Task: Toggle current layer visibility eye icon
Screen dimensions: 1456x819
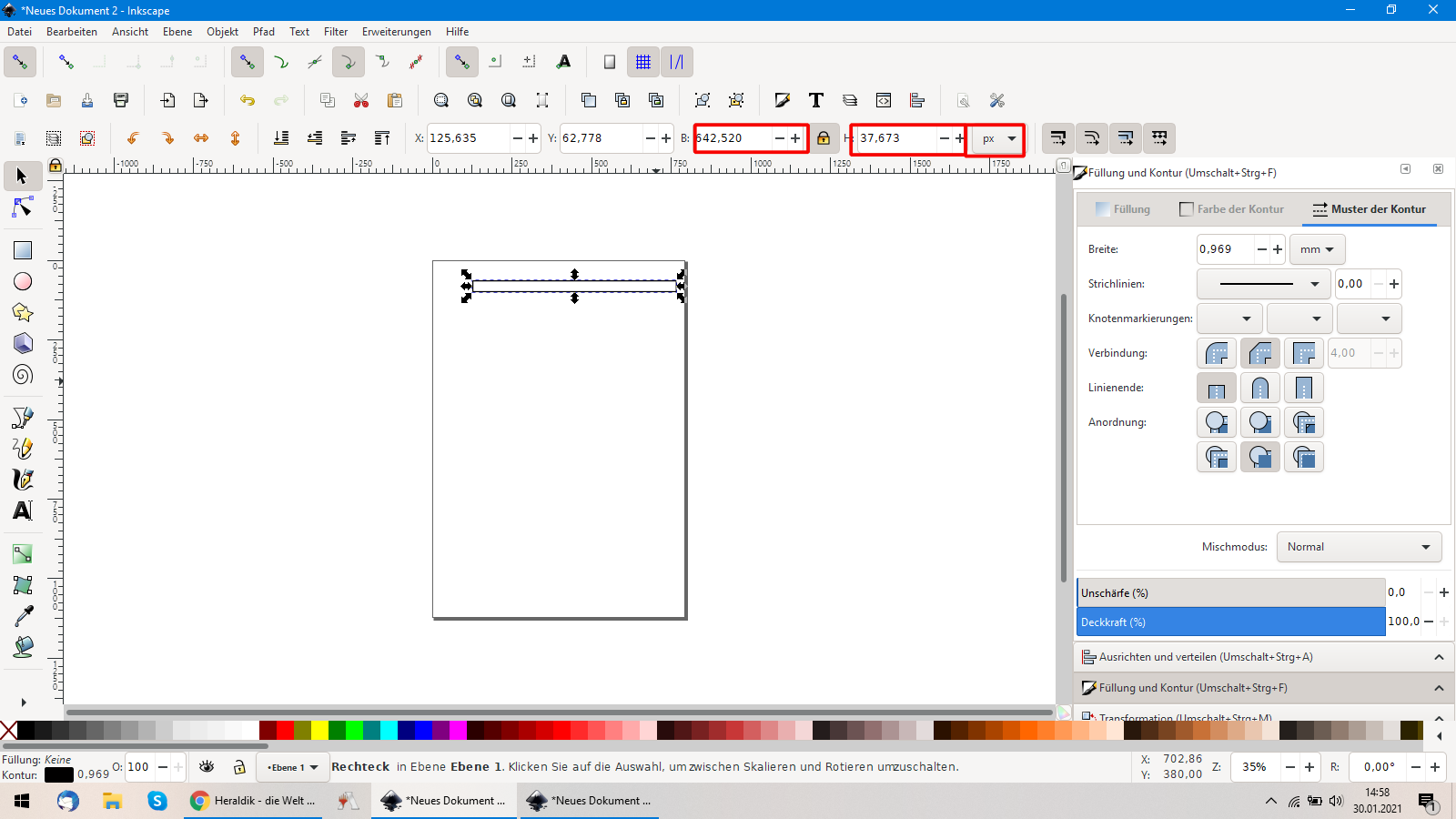Action: (207, 767)
